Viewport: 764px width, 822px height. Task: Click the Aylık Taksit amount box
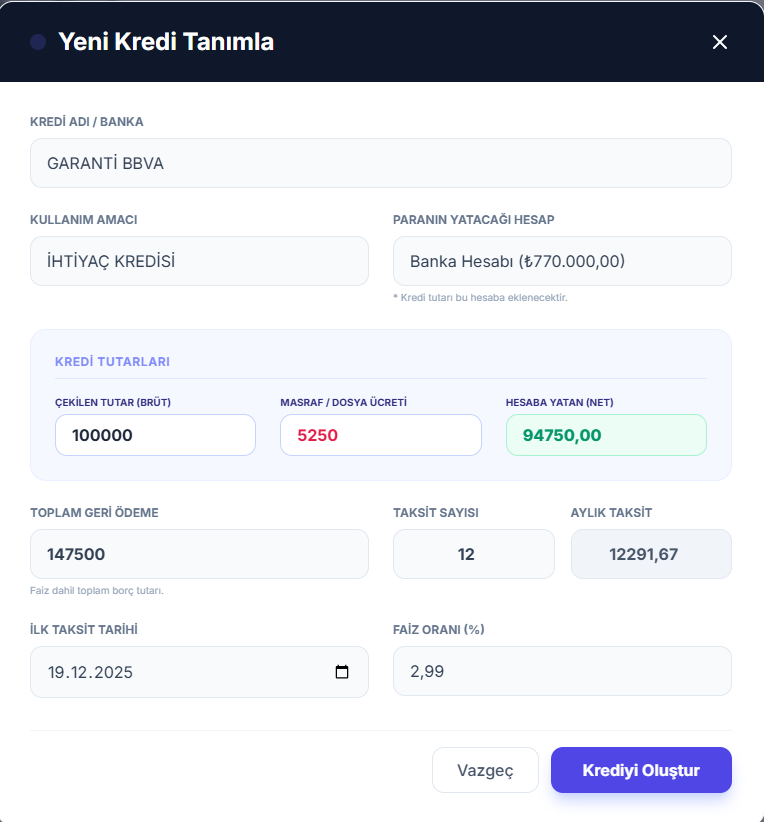pos(651,554)
